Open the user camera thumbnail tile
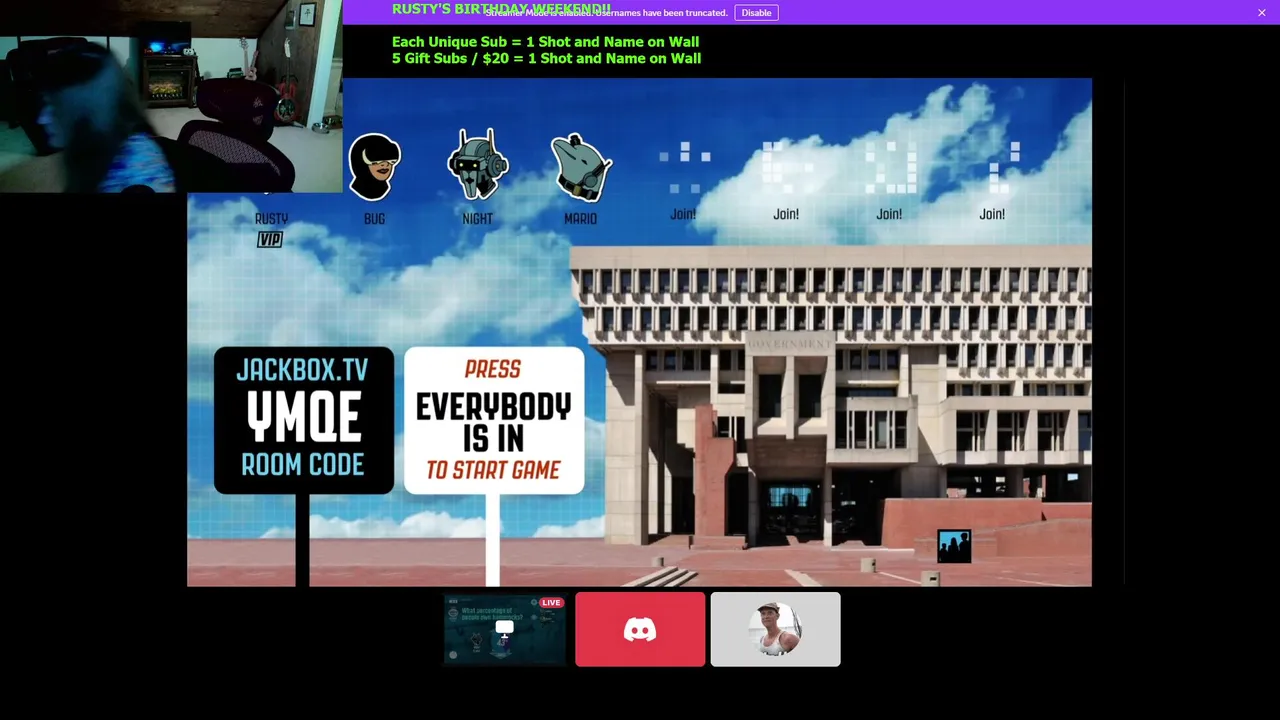The width and height of the screenshot is (1280, 720). coord(776,629)
